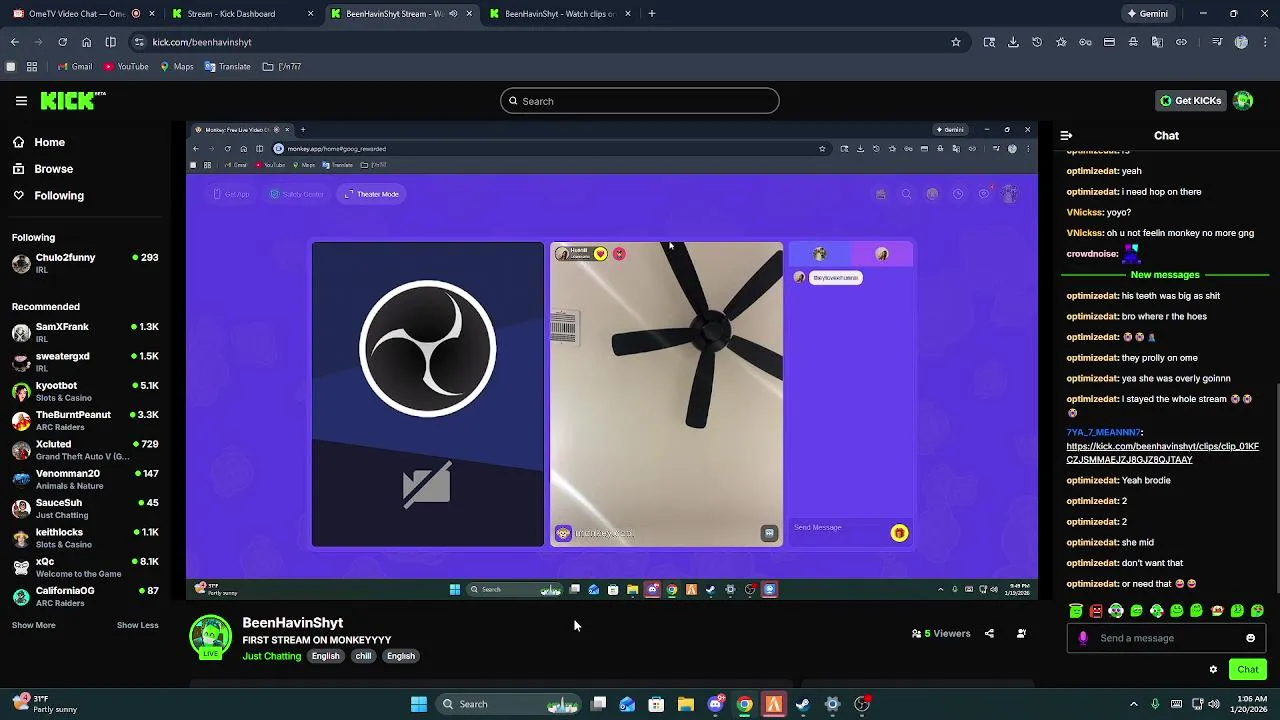The image size is (1280, 720).
Task: Open the emoji picker in message box
Action: coord(1250,638)
